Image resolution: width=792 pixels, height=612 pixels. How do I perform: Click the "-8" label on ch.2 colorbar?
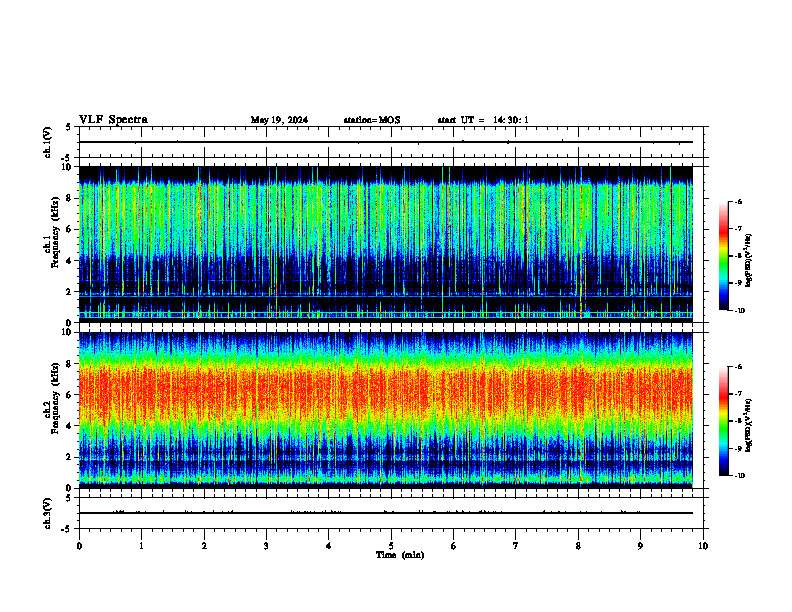(738, 421)
